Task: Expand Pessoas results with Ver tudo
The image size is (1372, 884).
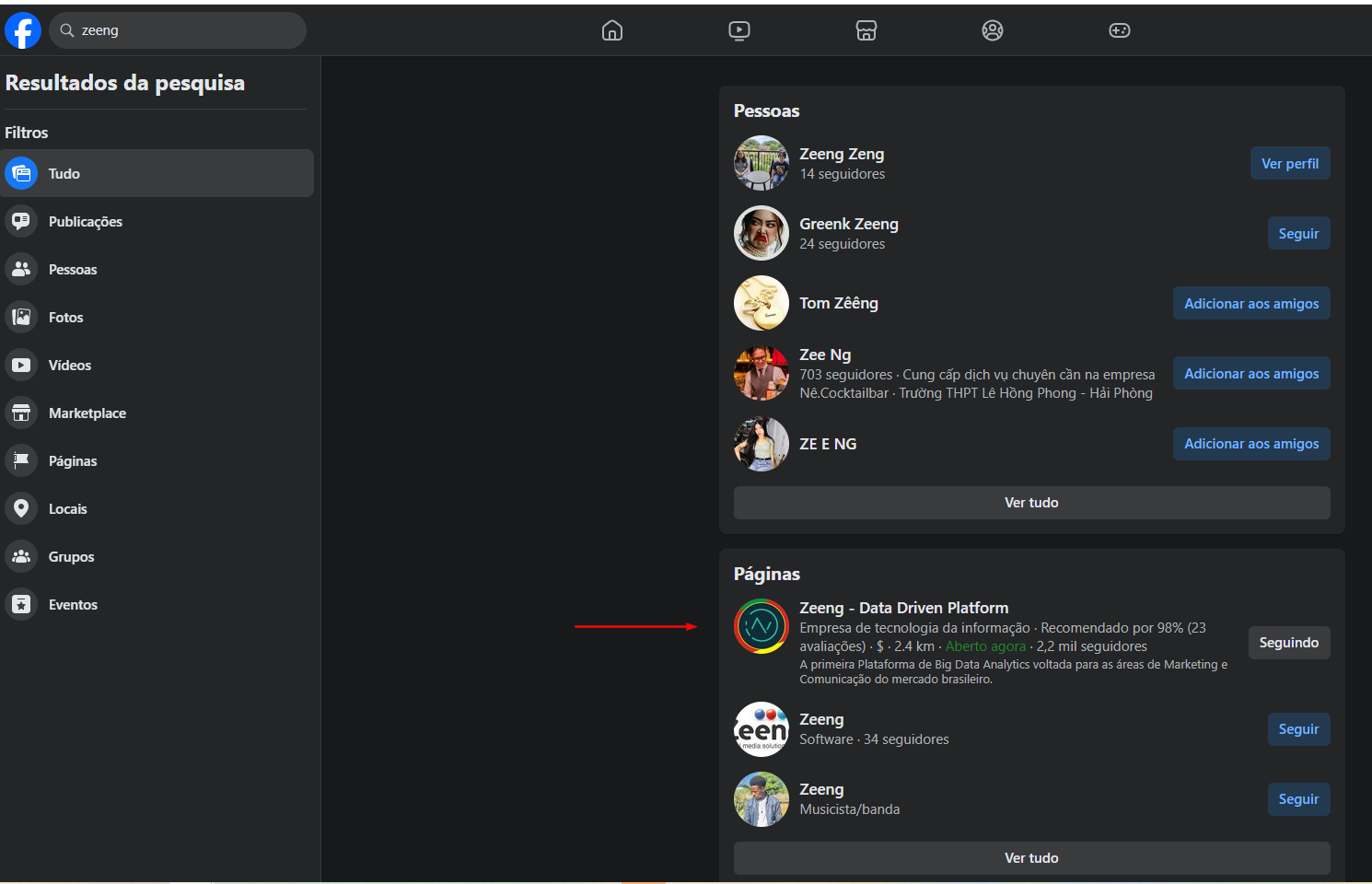Action: point(1031,503)
